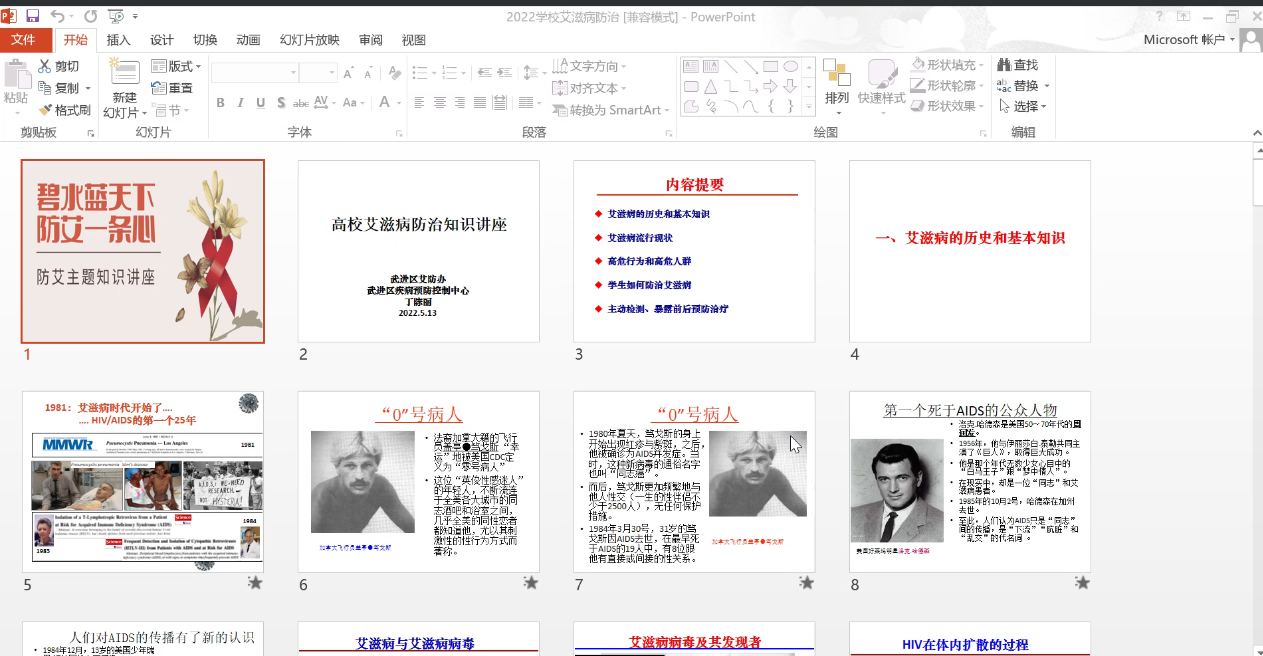
Task: Switch to the 切换 (Transitions) tab
Action: pos(205,40)
